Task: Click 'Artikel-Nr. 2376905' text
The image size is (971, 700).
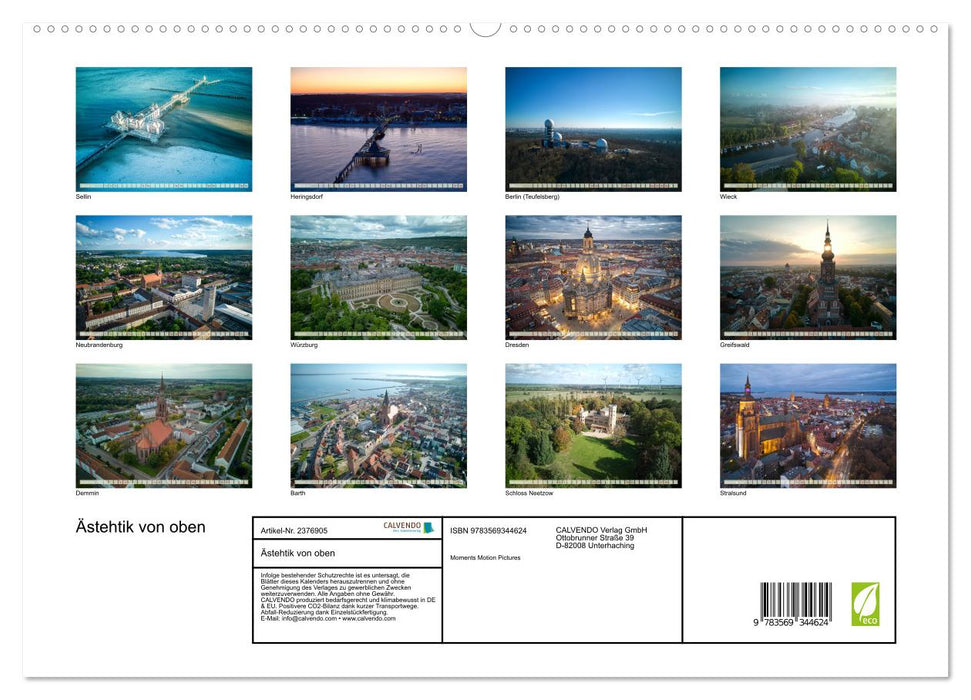Action: click(294, 531)
